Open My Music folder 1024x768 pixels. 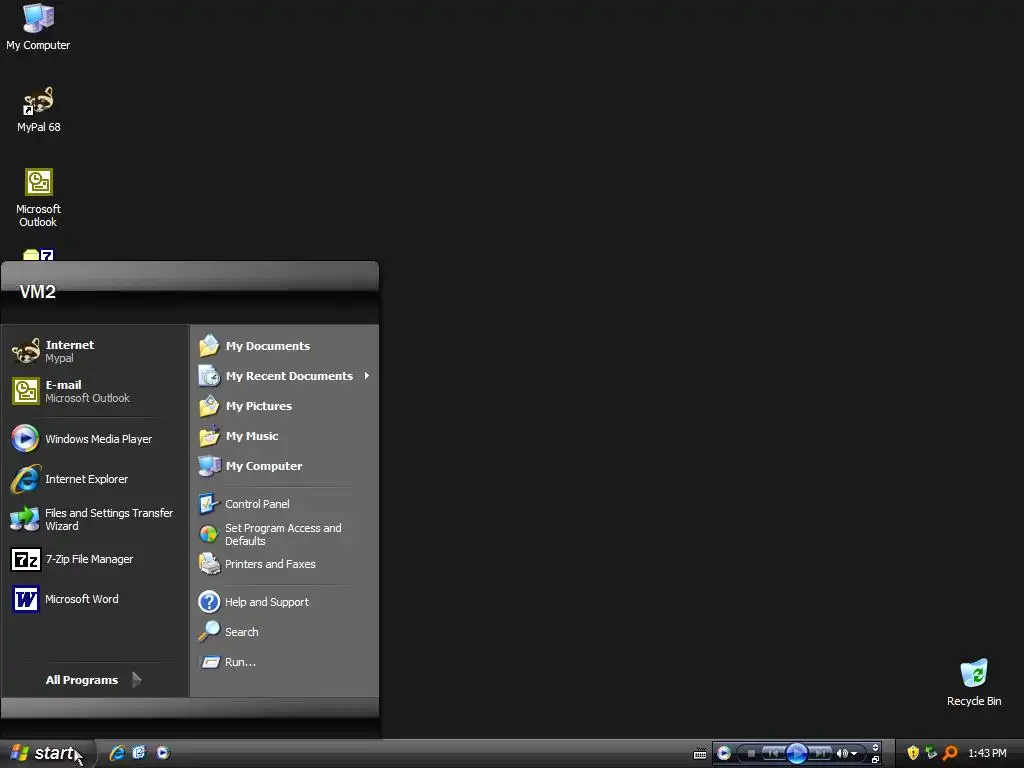(284, 436)
